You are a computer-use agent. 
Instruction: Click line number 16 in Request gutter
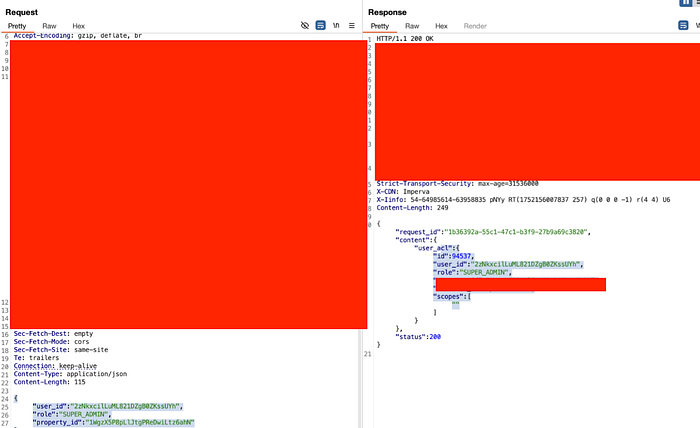(5, 334)
